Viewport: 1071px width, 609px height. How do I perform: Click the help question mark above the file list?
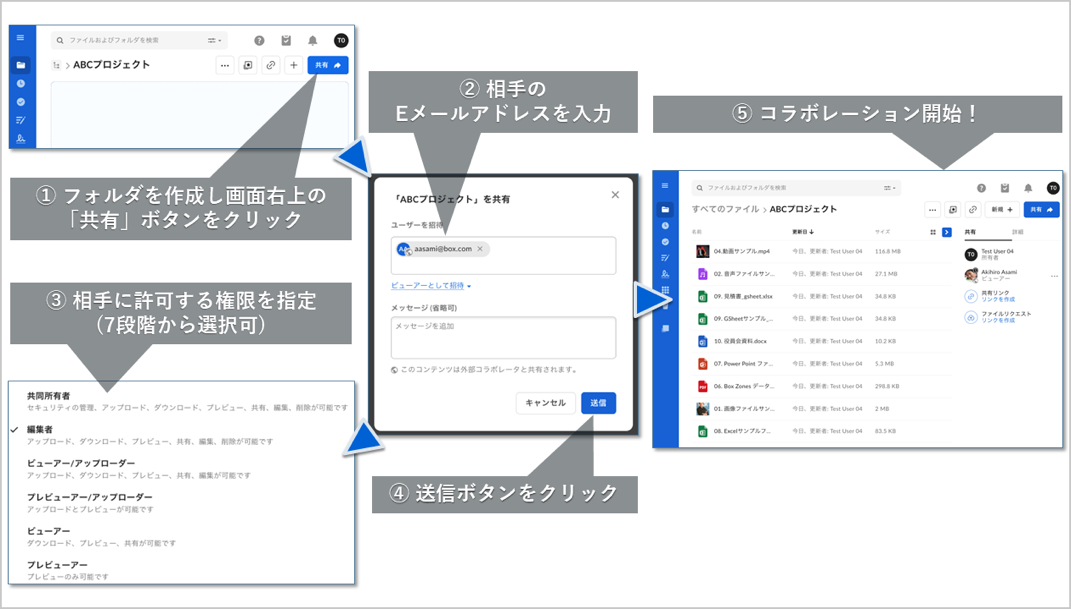coord(981,188)
